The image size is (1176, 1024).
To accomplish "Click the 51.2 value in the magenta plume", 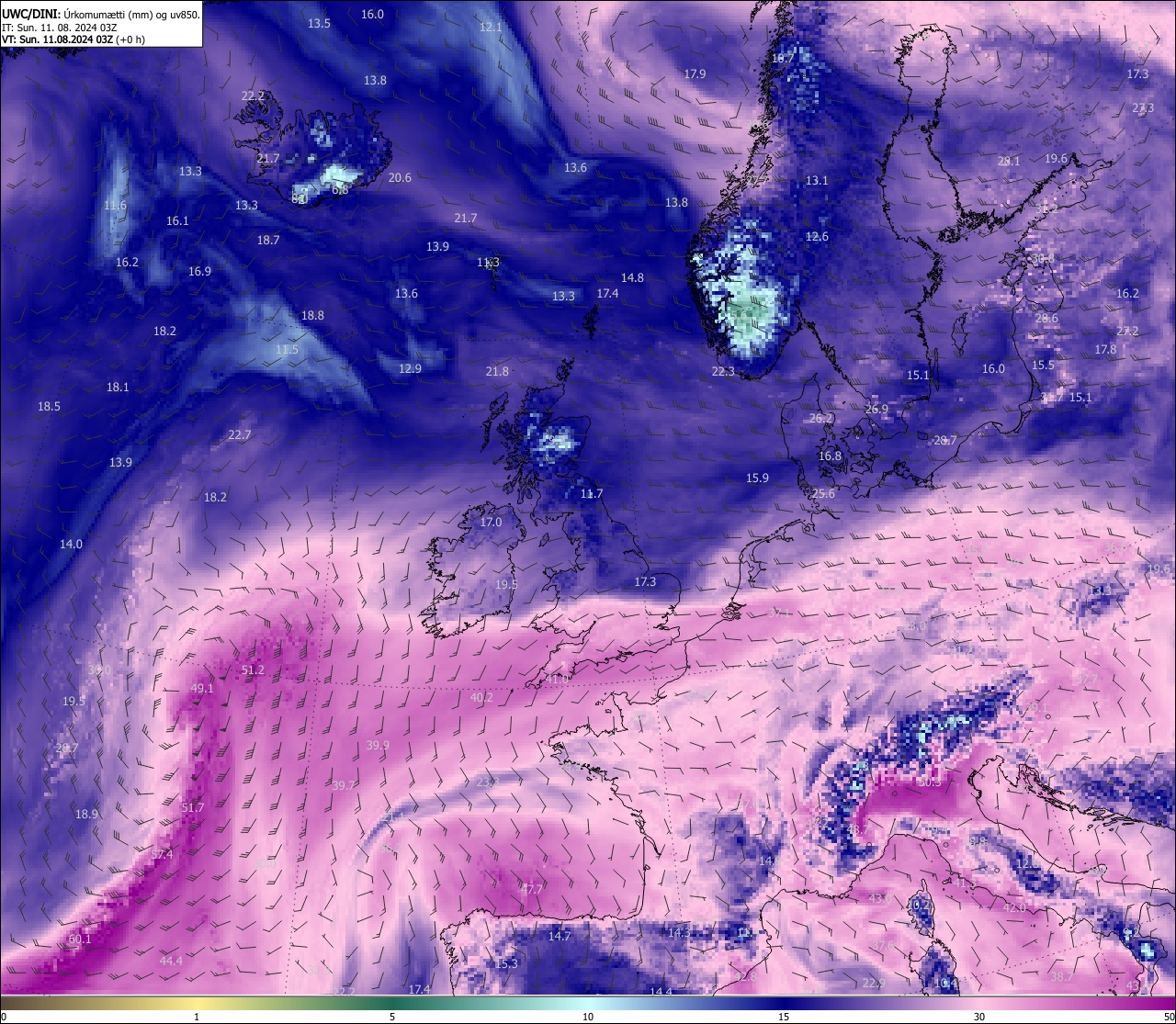I will click(253, 670).
